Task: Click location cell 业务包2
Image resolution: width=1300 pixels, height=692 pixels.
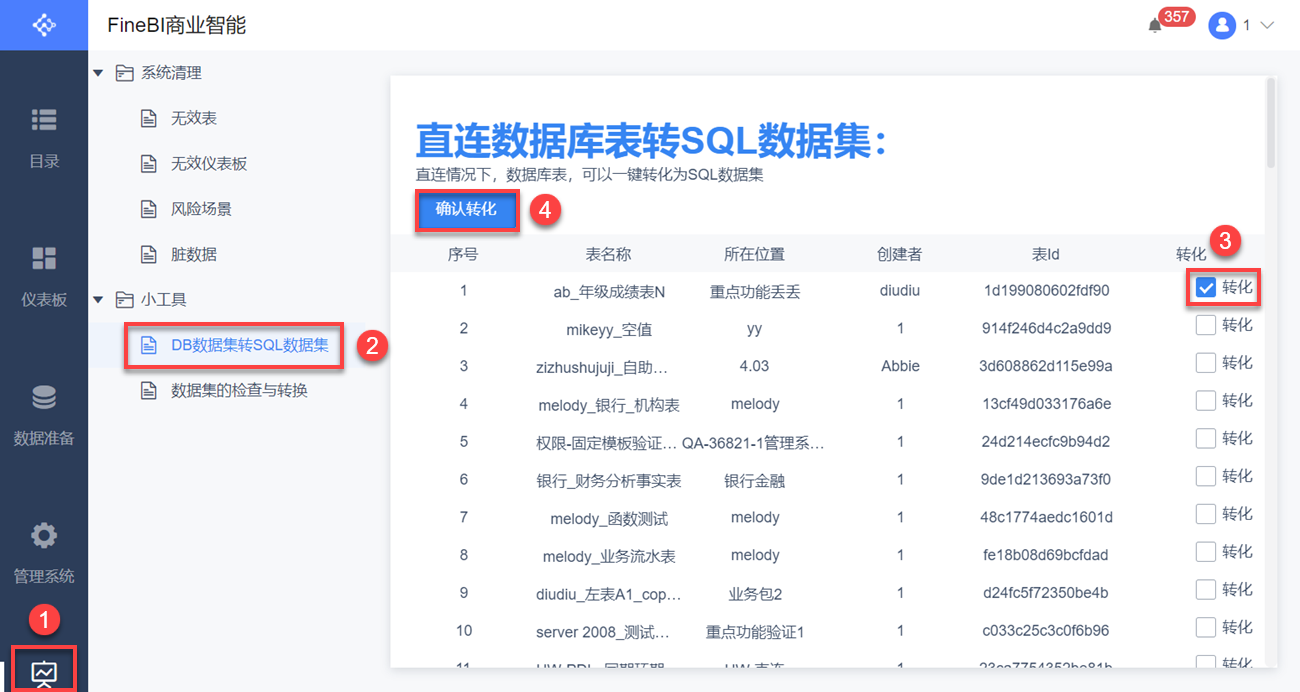Action: click(x=755, y=593)
